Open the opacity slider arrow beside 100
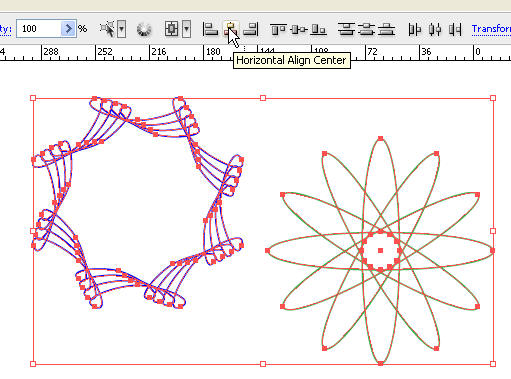This screenshot has width=511, height=379. pos(68,29)
